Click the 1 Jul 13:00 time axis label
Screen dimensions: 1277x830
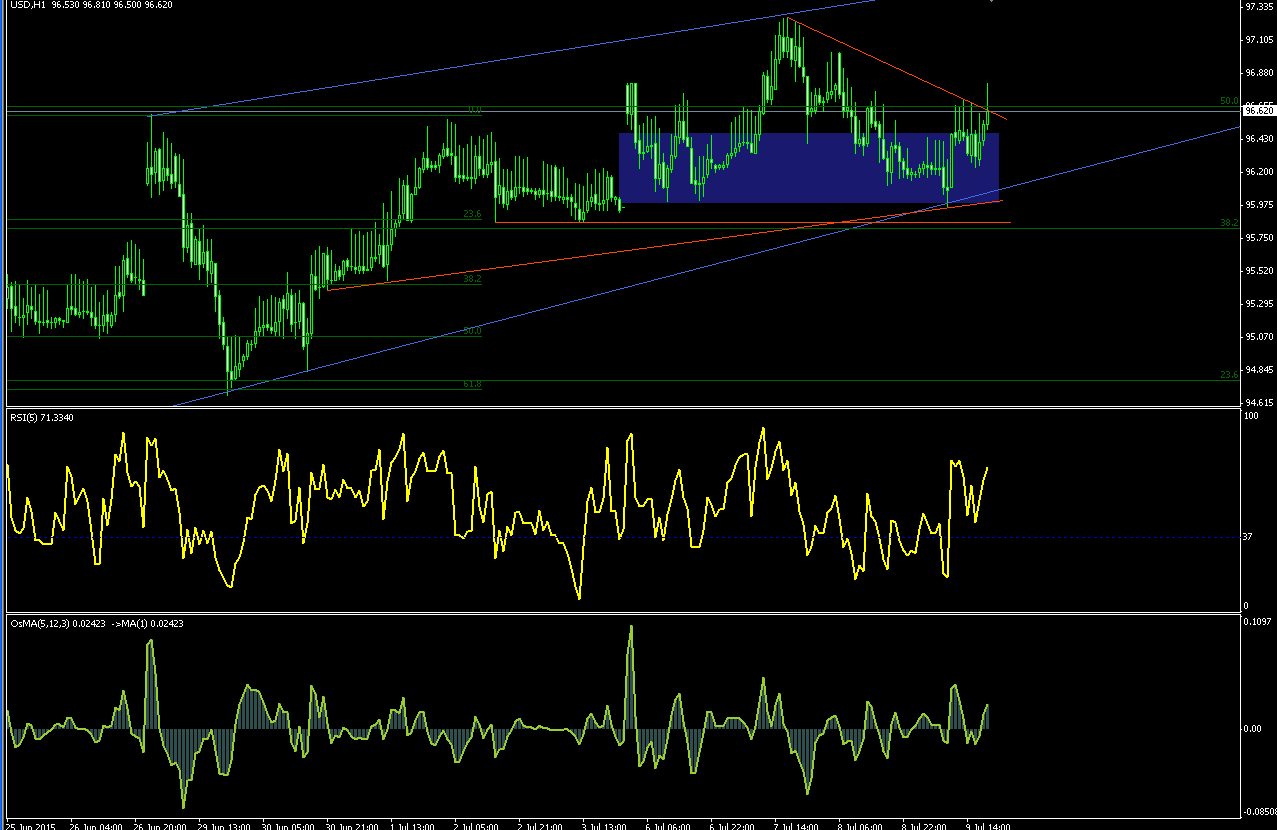pyautogui.click(x=411, y=825)
